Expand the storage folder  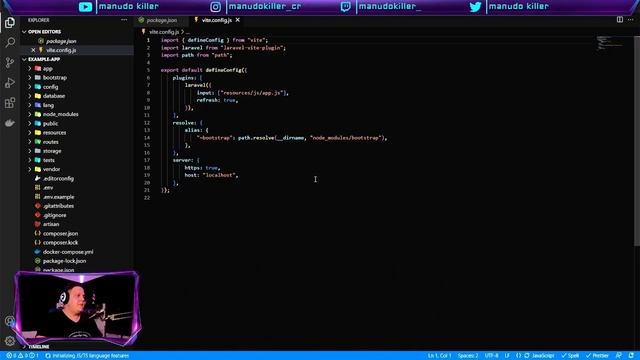[x=52, y=151]
